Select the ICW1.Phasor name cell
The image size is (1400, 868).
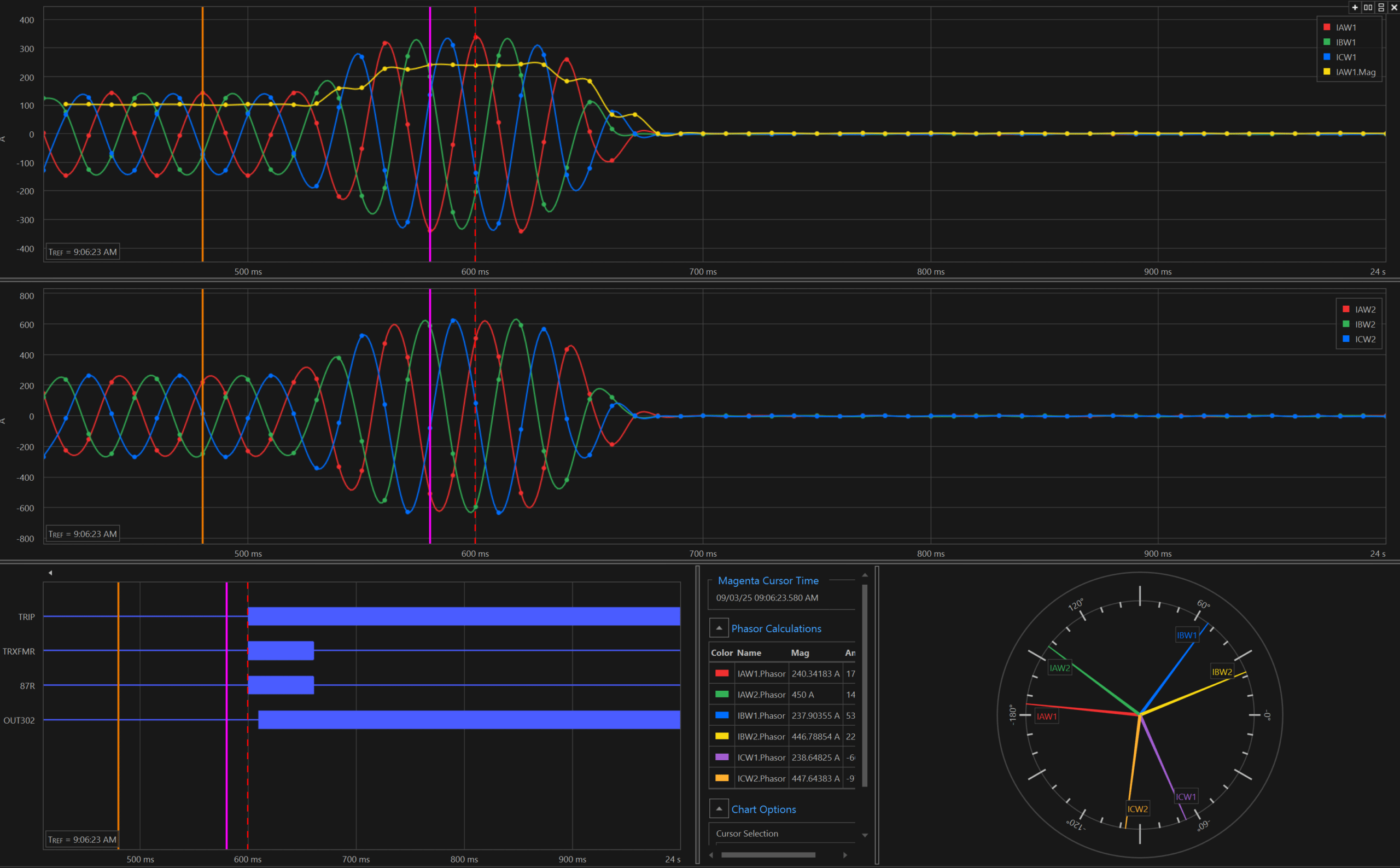pos(761,758)
